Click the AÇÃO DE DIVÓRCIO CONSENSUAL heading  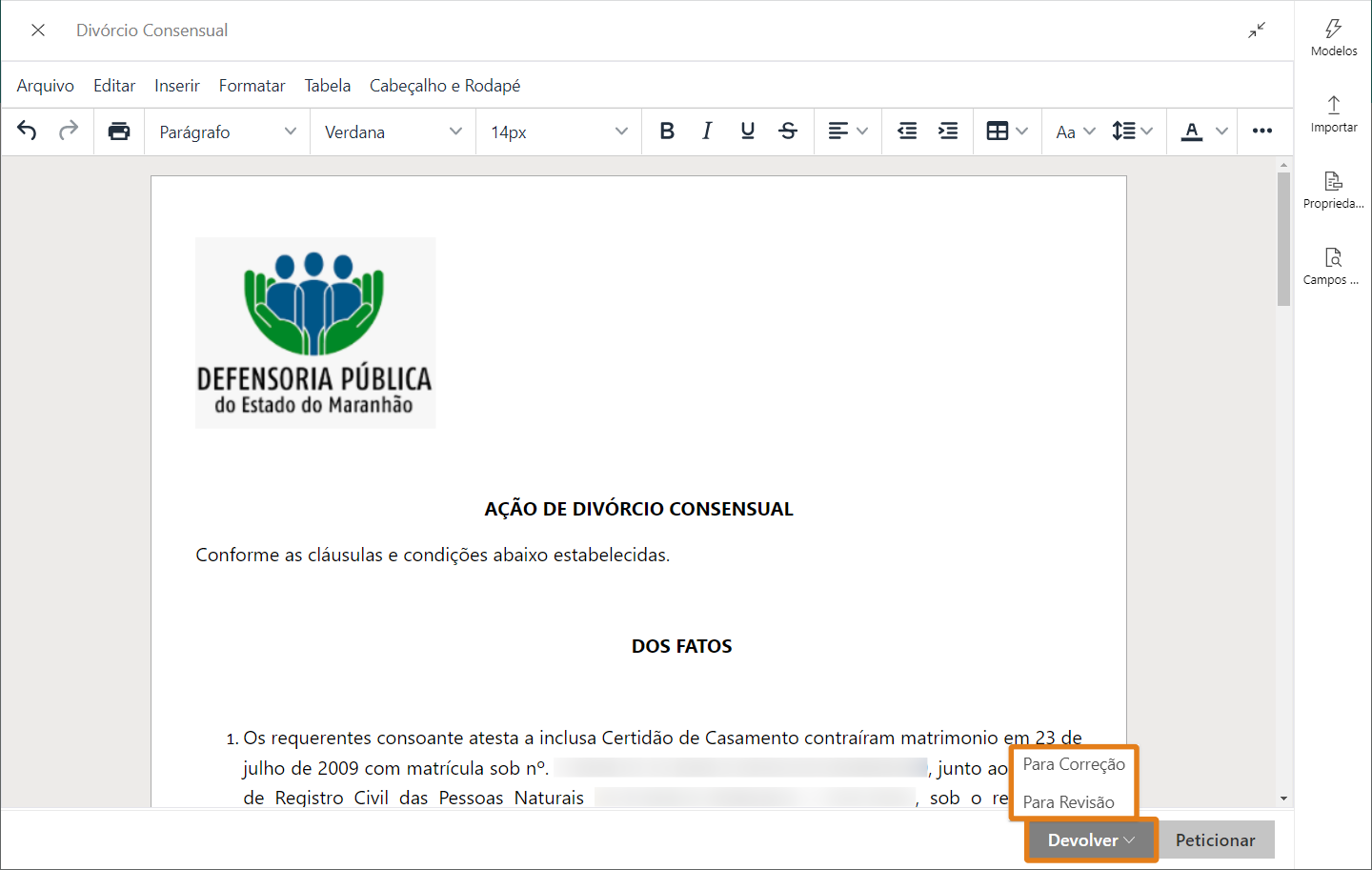pyautogui.click(x=638, y=509)
